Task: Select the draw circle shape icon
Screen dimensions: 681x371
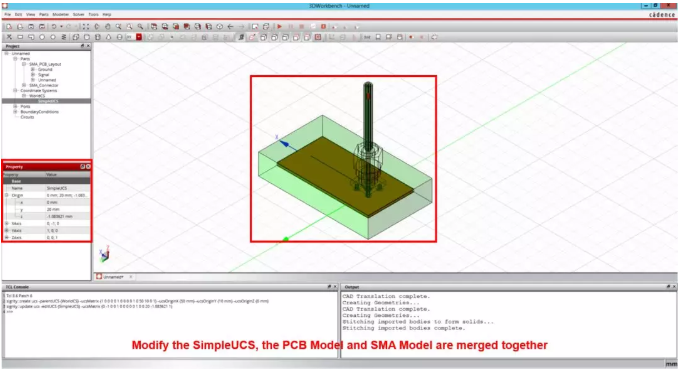Action: [x=42, y=37]
